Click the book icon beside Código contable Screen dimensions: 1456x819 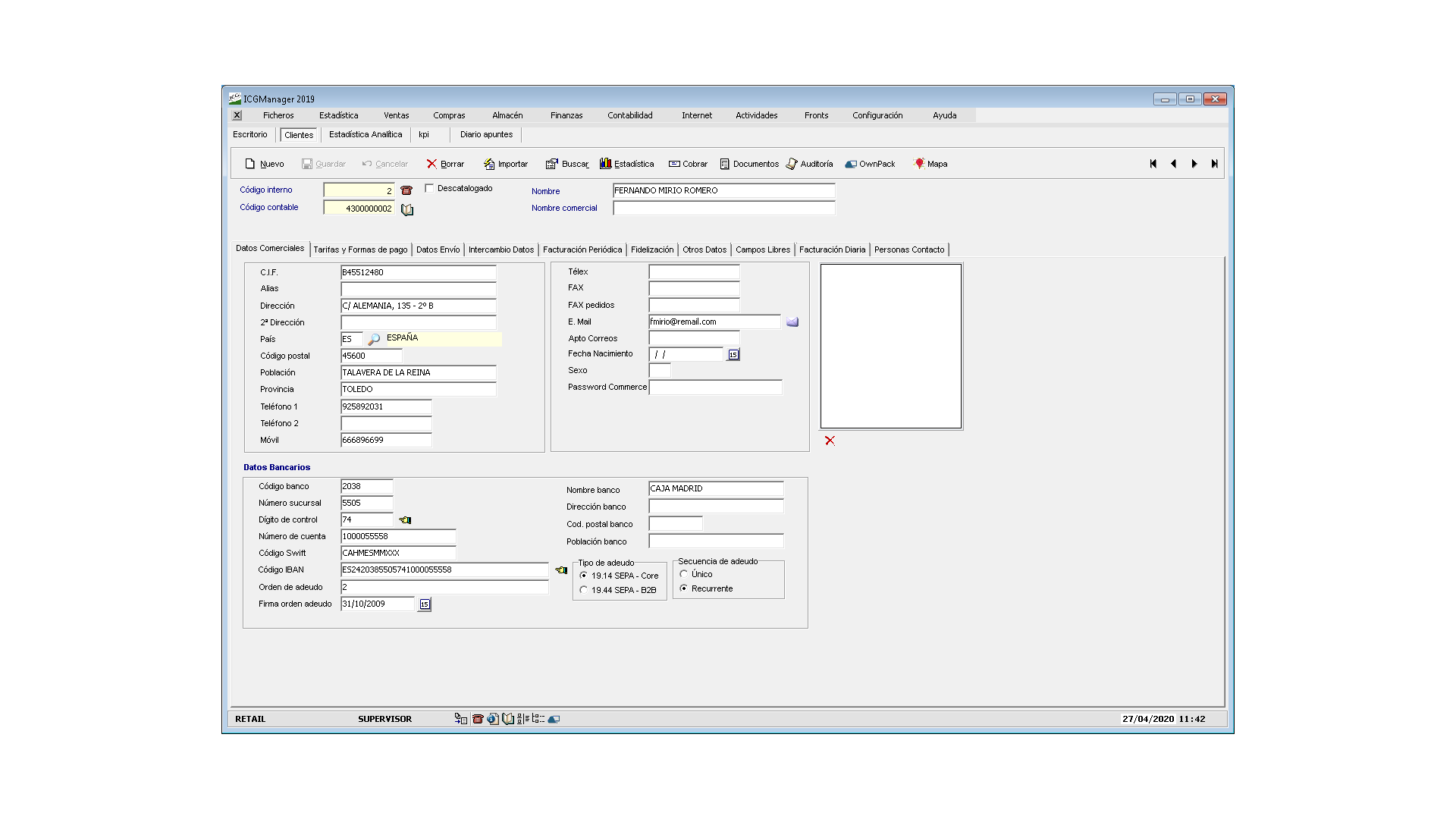pos(407,209)
